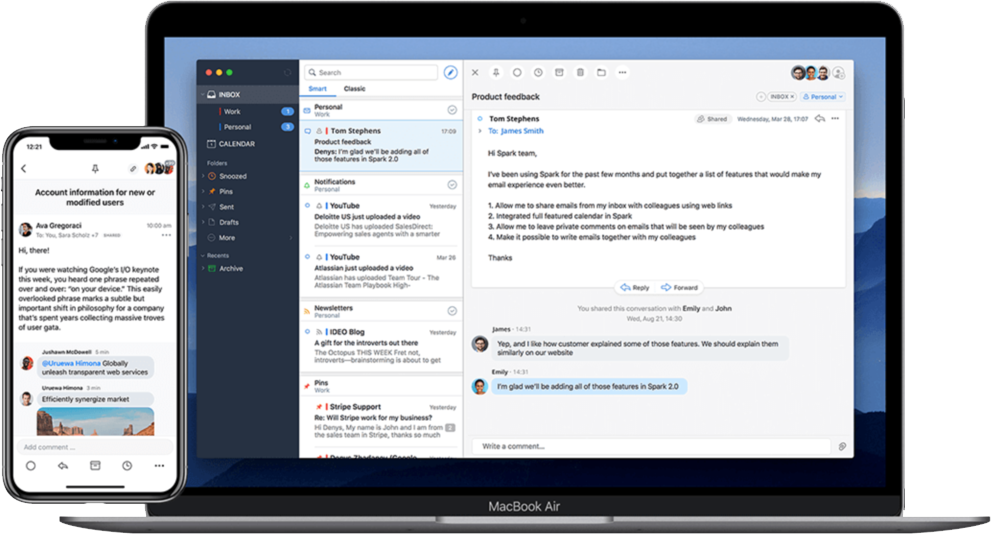Mark the email as unread with the toolbar circle icon

click(517, 73)
